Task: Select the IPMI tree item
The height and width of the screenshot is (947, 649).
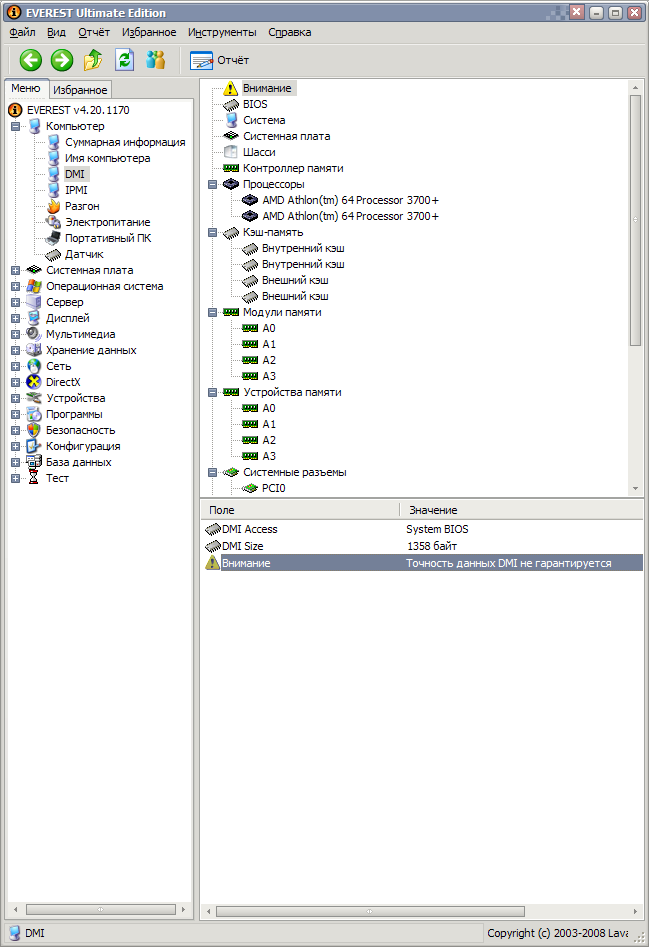Action: click(x=76, y=190)
